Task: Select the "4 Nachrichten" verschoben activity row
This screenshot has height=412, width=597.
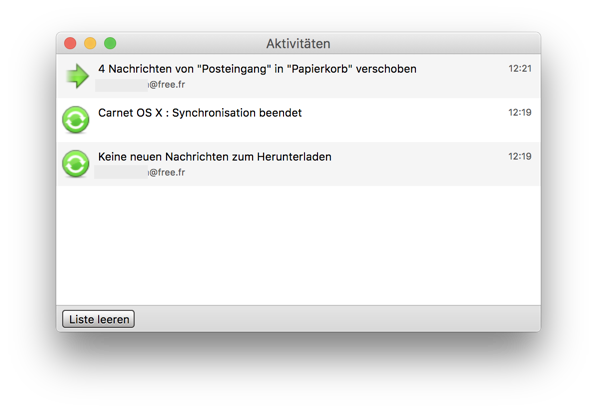Action: (298, 76)
